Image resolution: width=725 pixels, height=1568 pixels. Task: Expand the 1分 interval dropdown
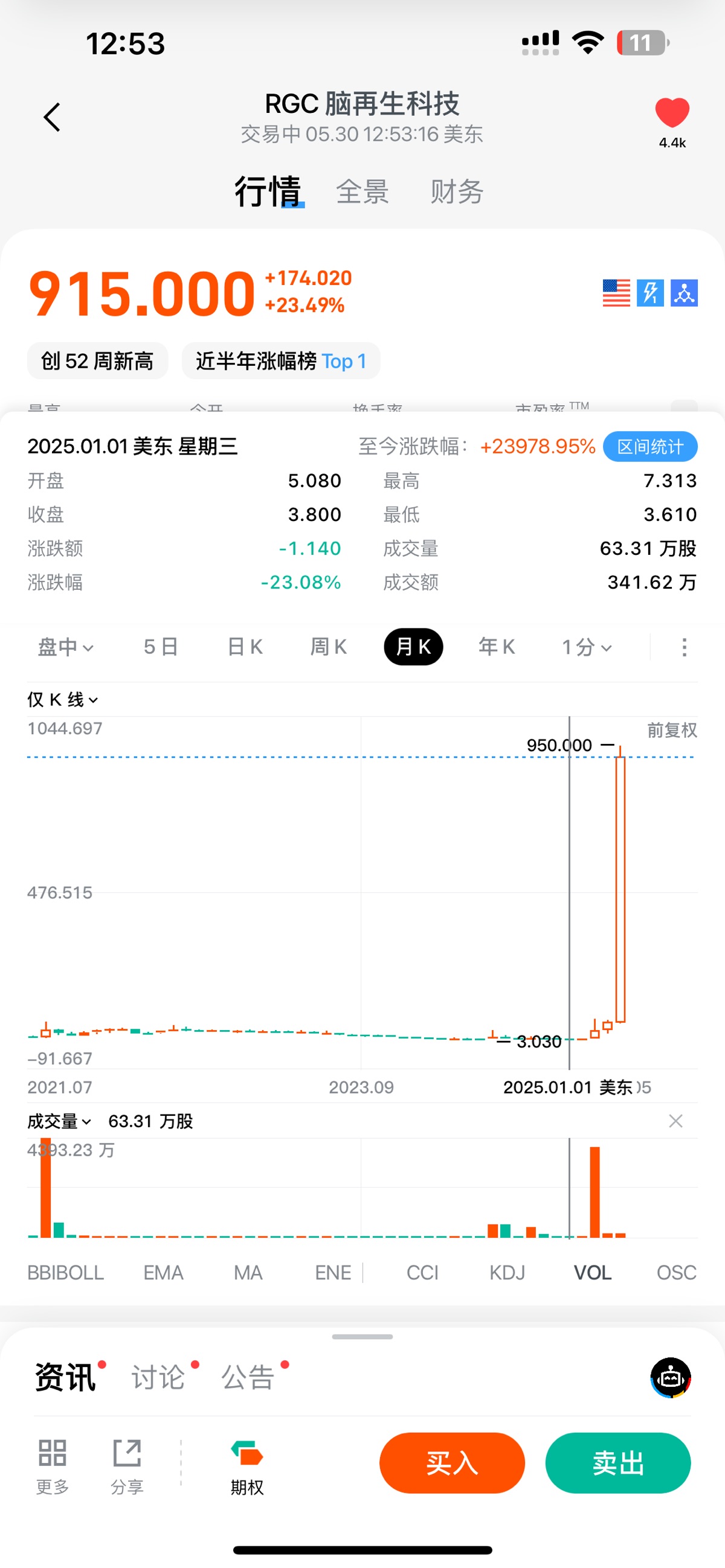tap(586, 647)
